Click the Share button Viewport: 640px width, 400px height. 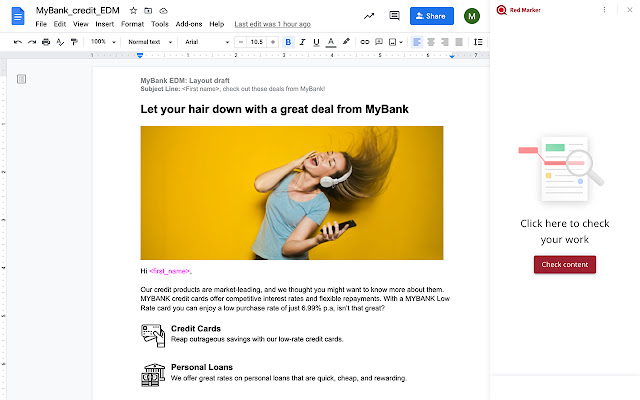click(431, 16)
